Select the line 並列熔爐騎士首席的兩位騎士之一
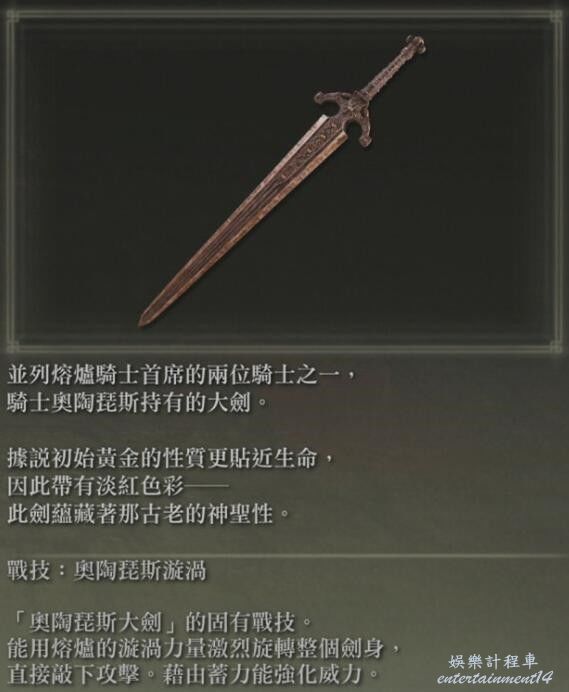 pyautogui.click(x=181, y=376)
